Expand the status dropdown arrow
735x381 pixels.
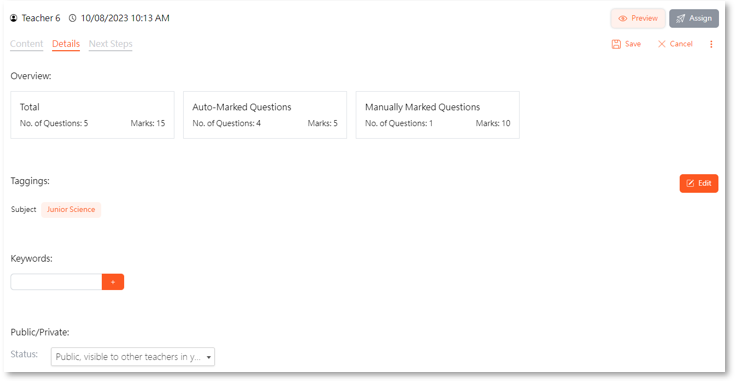(x=209, y=357)
